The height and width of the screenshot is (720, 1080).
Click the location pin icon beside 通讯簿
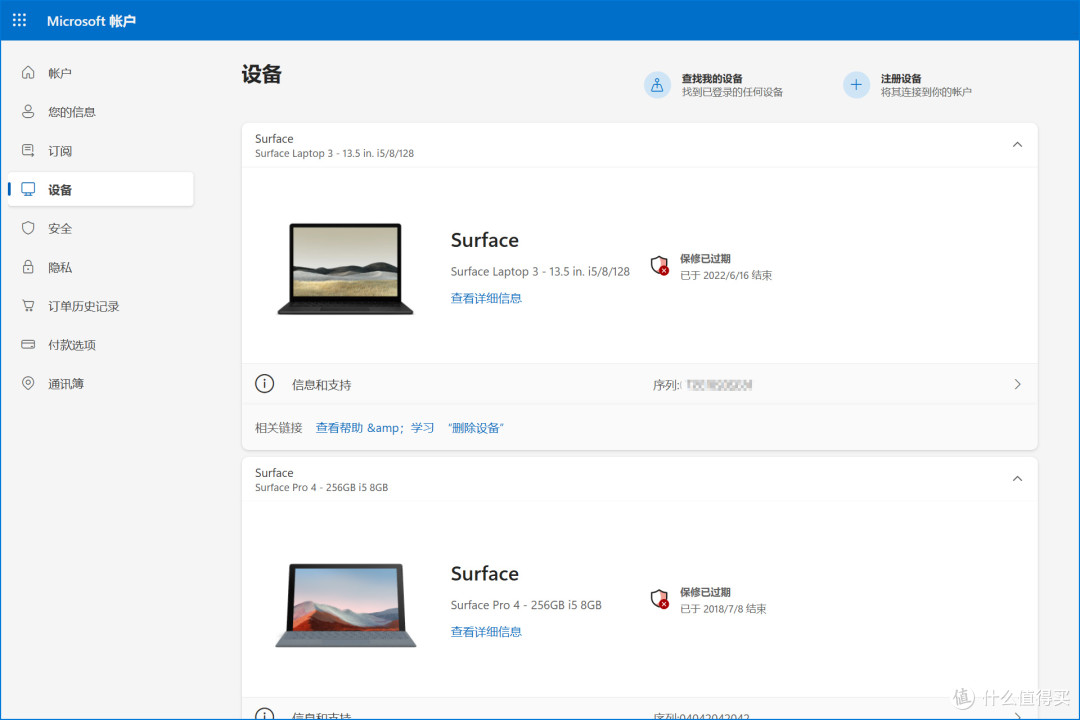28,383
